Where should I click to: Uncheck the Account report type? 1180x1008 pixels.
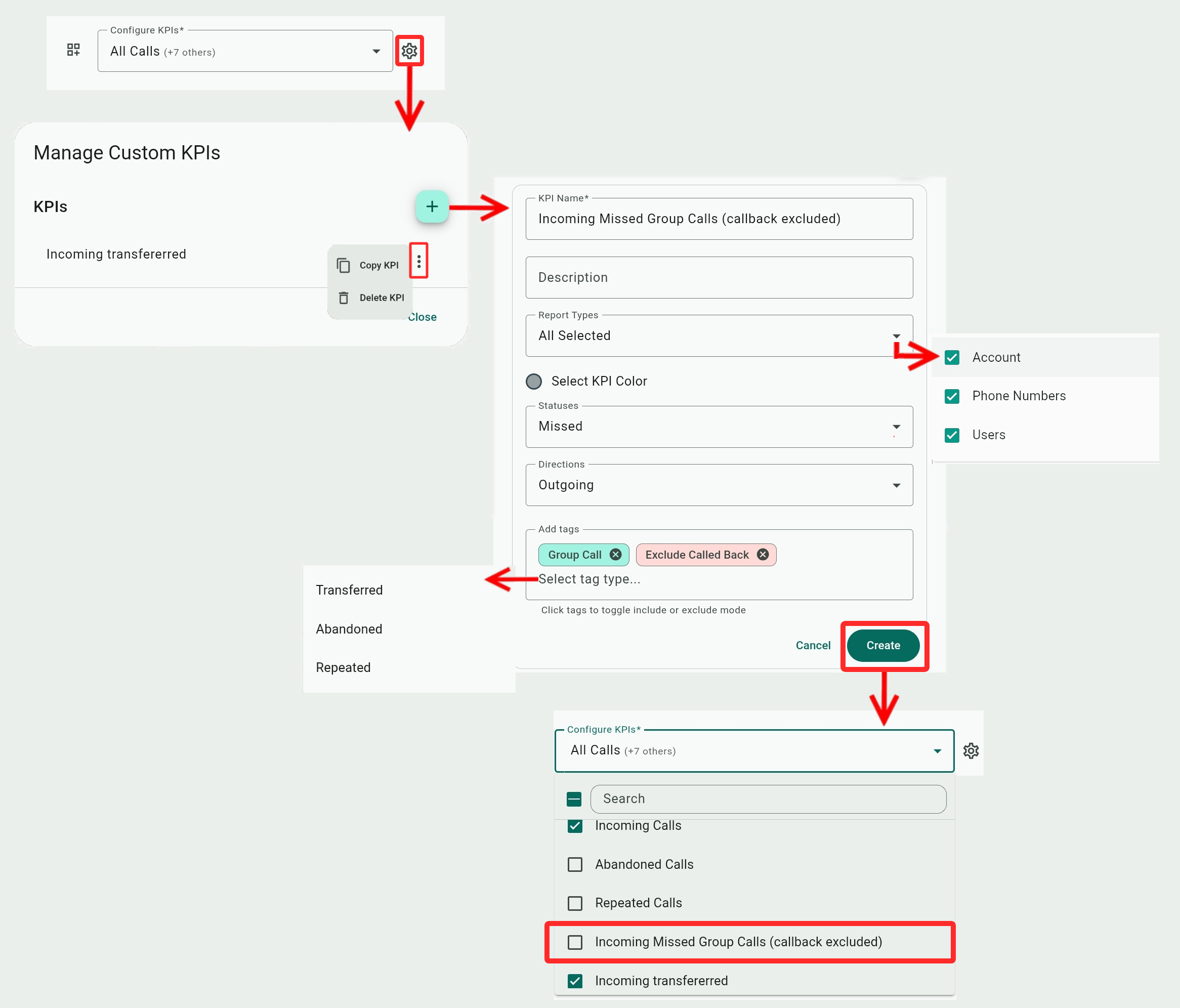click(x=952, y=358)
